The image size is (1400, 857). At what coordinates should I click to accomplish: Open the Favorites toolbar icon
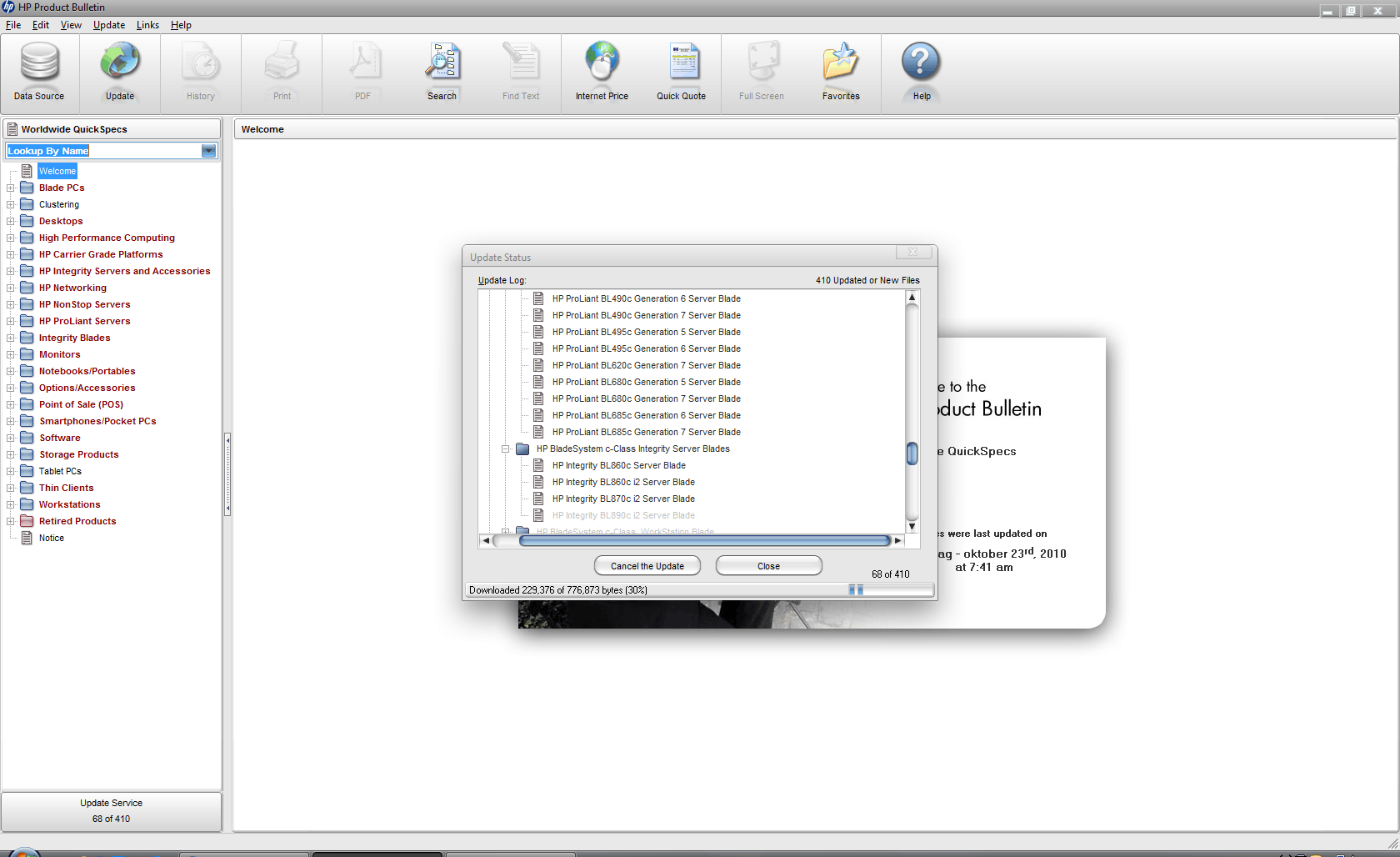click(841, 63)
